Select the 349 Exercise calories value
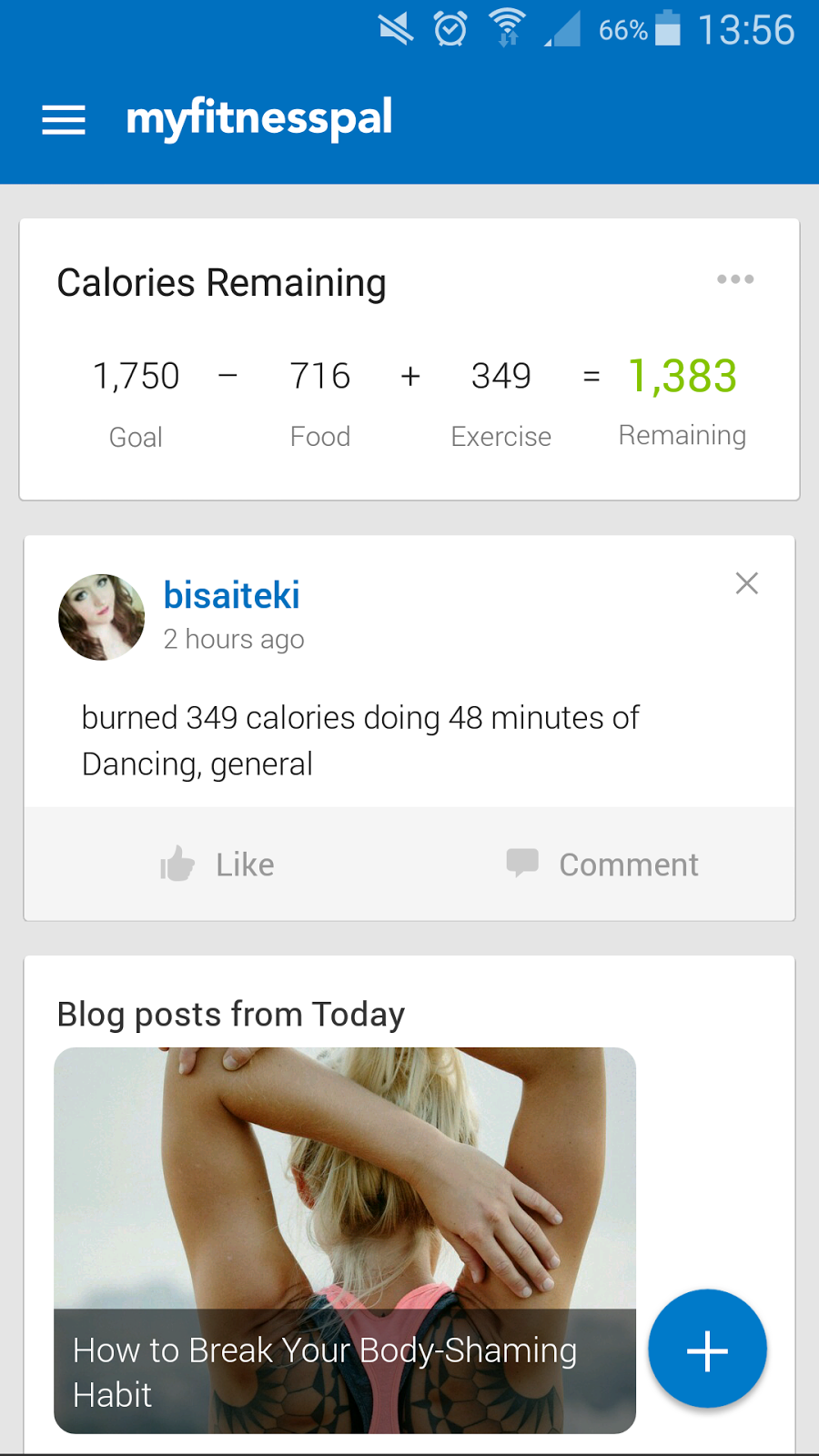Image resolution: width=819 pixels, height=1456 pixels. tap(500, 376)
